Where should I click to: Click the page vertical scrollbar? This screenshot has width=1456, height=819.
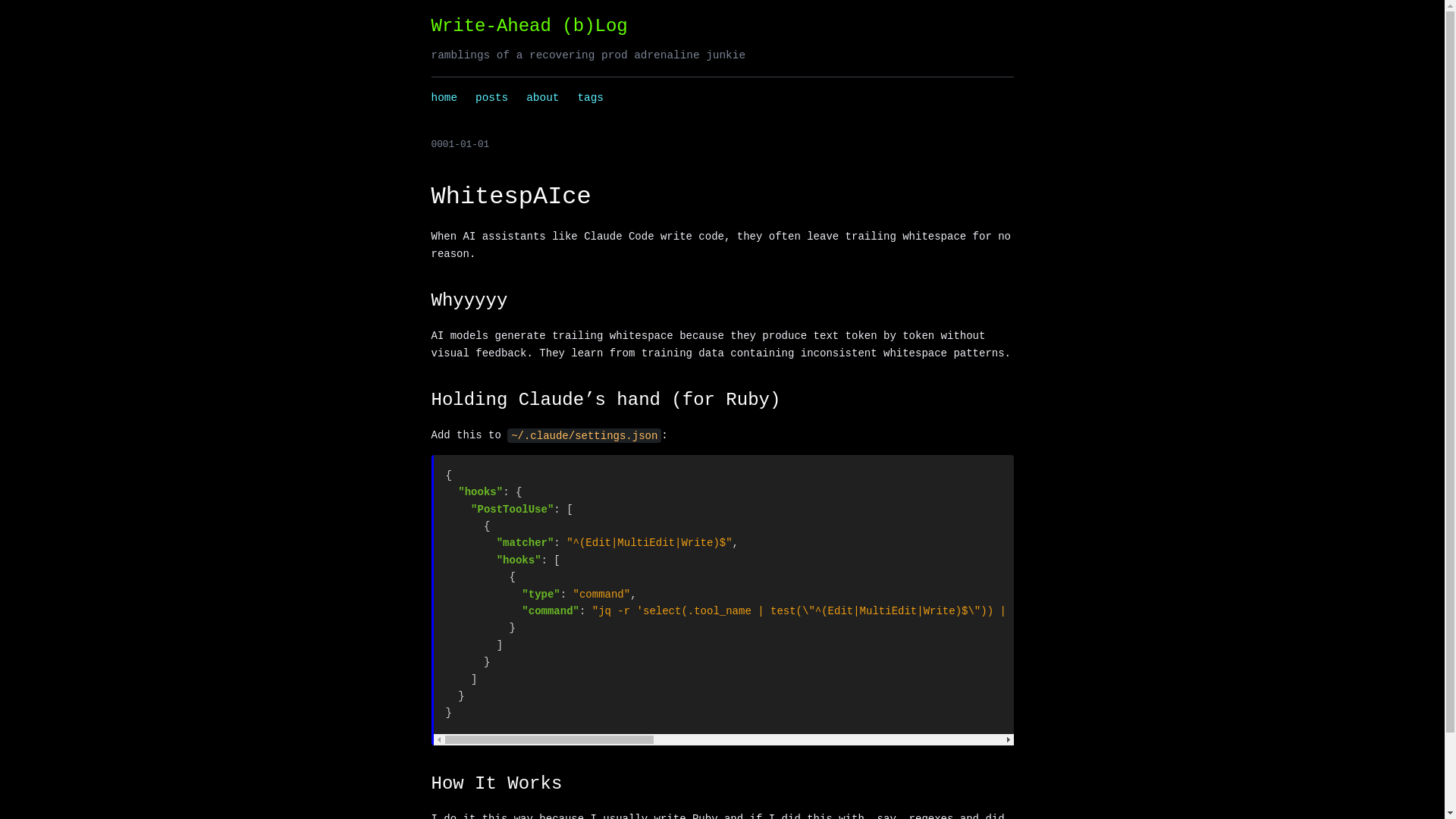tap(1450, 409)
